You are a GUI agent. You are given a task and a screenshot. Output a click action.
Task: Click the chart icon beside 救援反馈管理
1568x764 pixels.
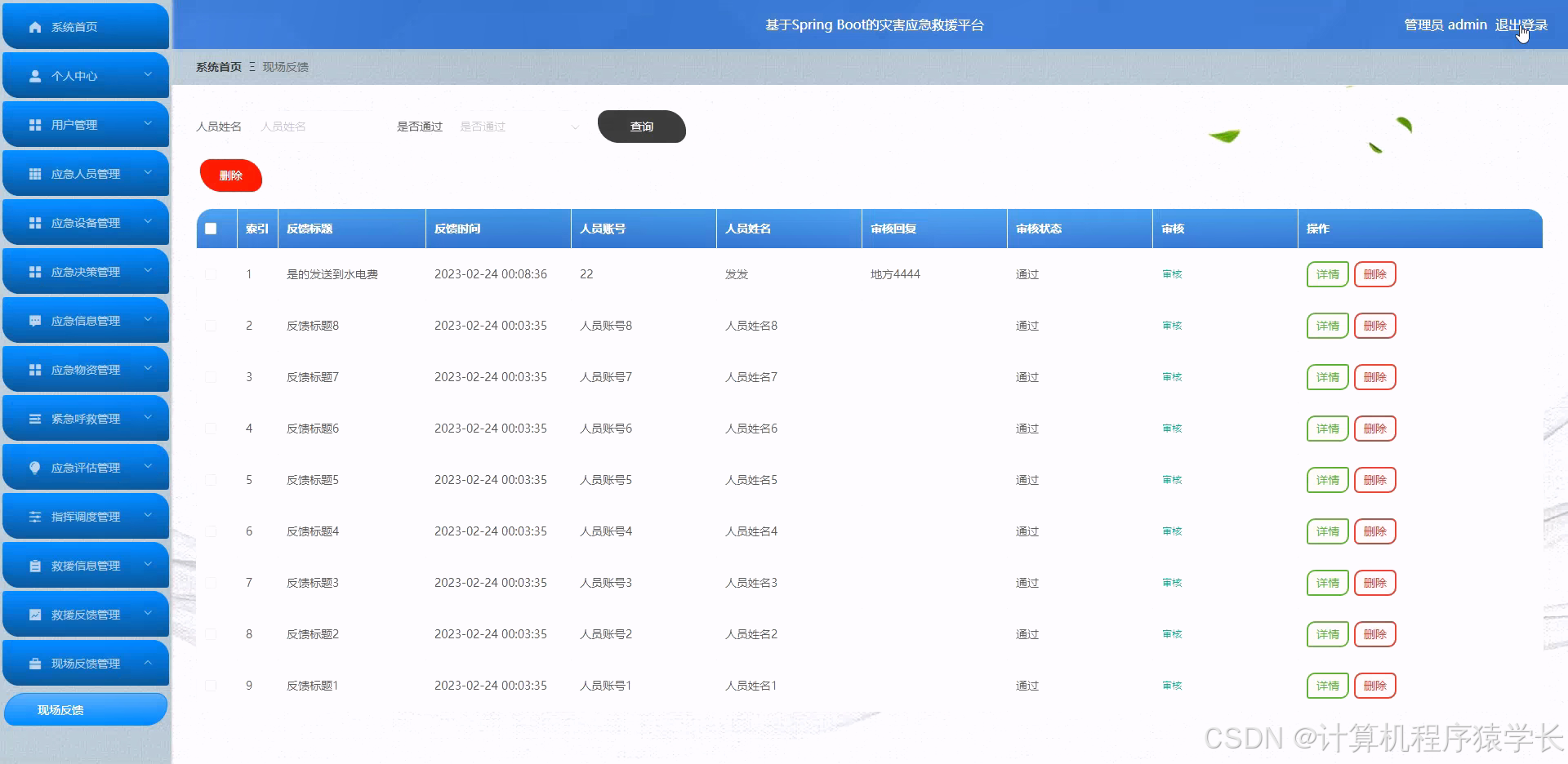[x=35, y=615]
